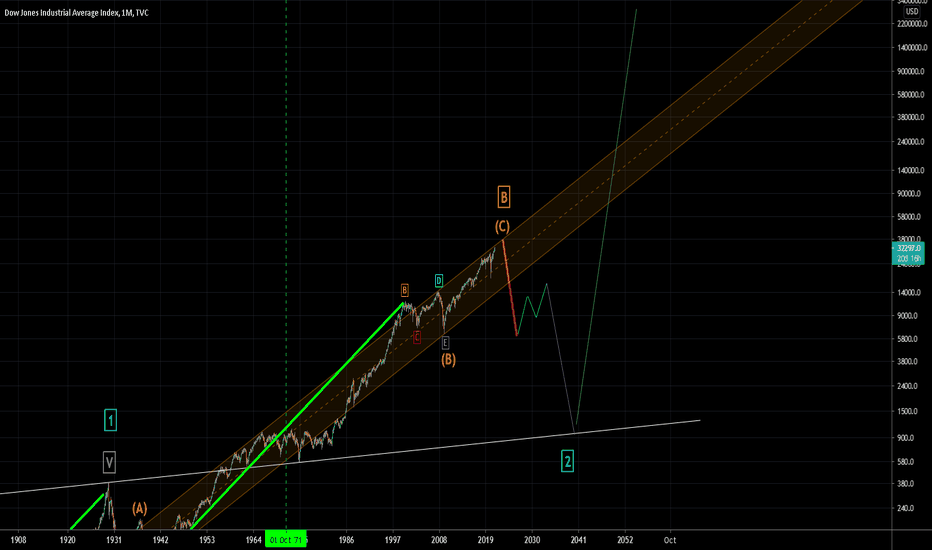Click the 14000.0 price scale label
Image resolution: width=932 pixels, height=550 pixels.
click(x=911, y=293)
